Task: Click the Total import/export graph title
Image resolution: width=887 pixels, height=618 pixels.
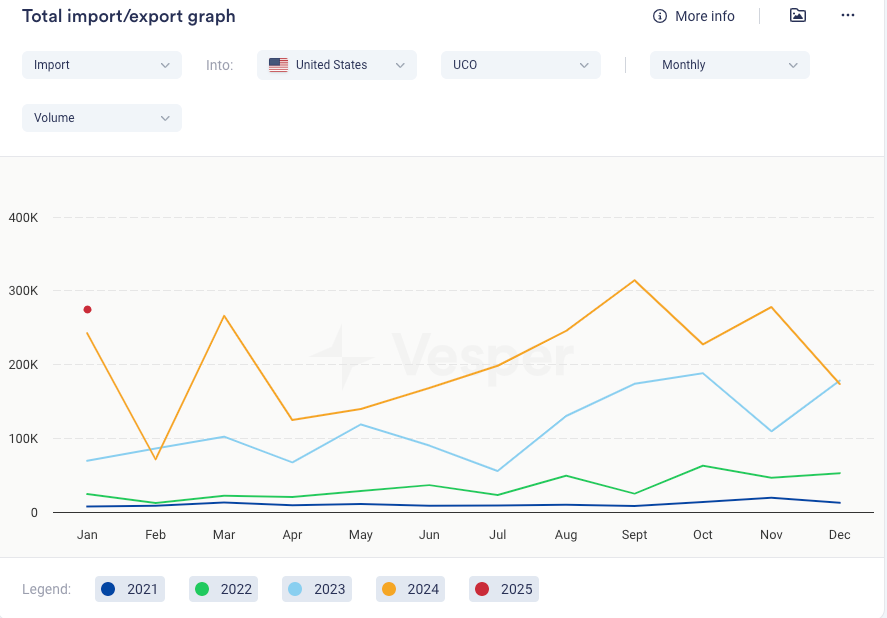Action: [129, 17]
